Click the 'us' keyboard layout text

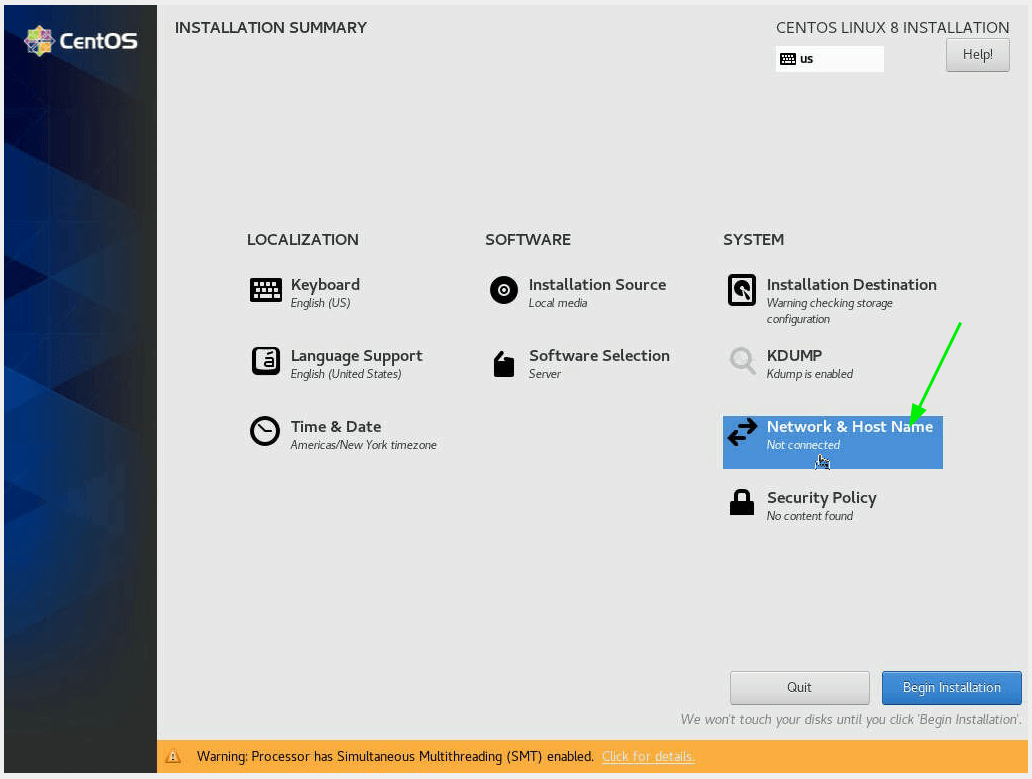pyautogui.click(x=806, y=59)
